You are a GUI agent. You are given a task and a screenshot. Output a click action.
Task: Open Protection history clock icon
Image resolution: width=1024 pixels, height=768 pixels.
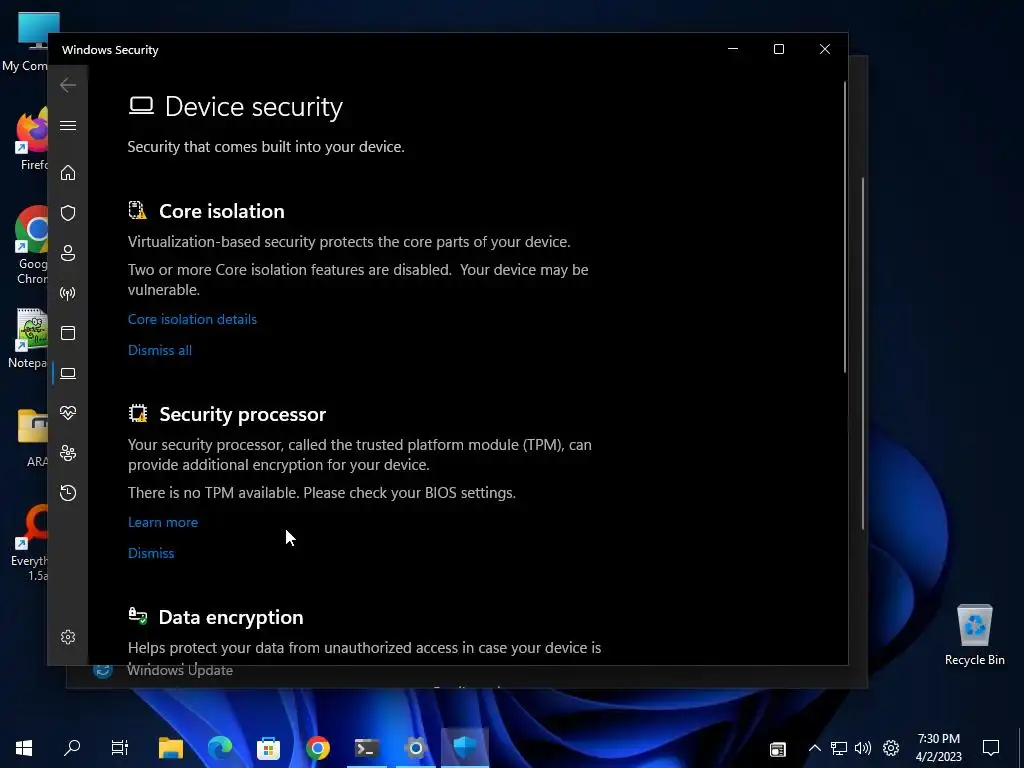68,492
